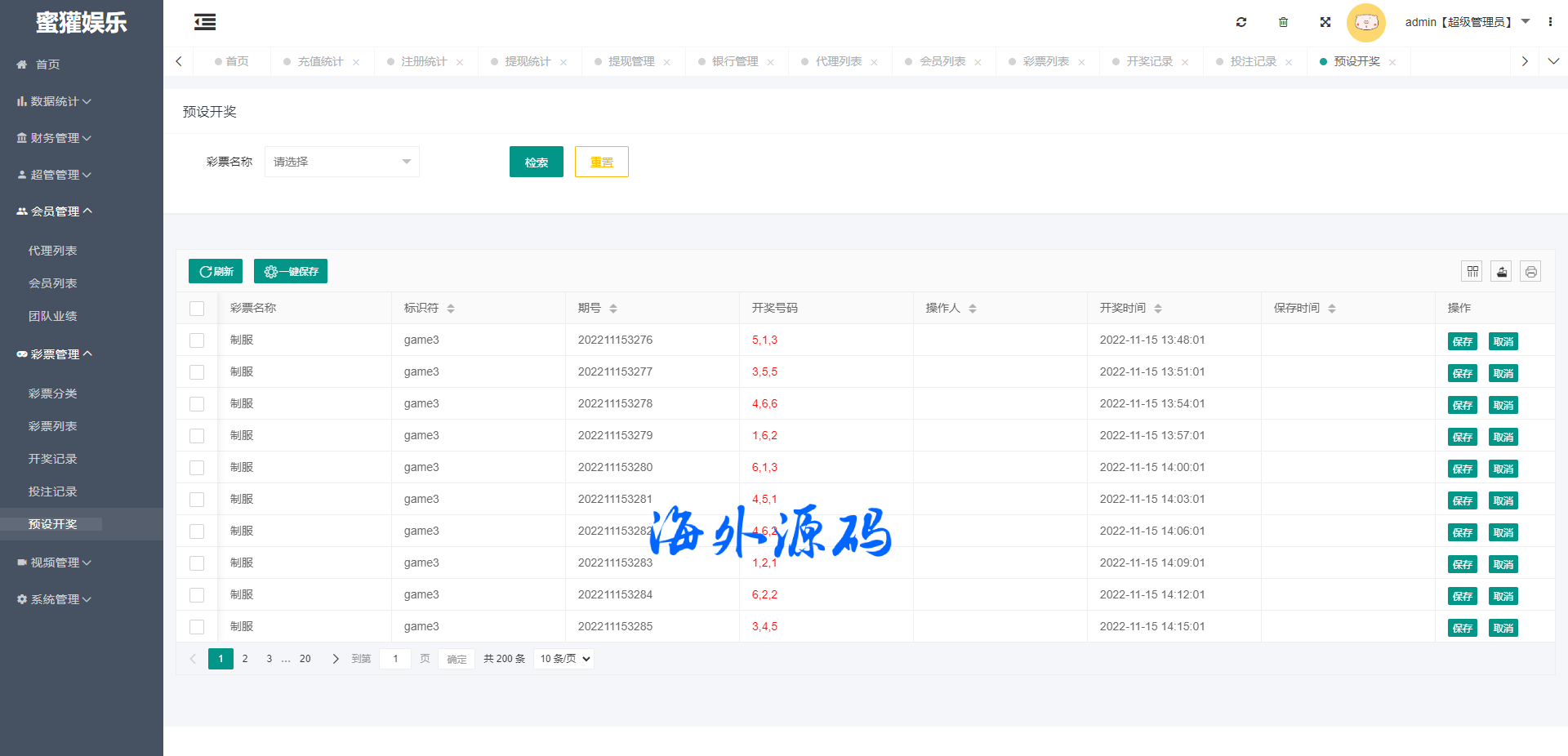Expand the 数据统计 sidebar menu
Viewport: 1568px width, 756px height.
(x=55, y=101)
